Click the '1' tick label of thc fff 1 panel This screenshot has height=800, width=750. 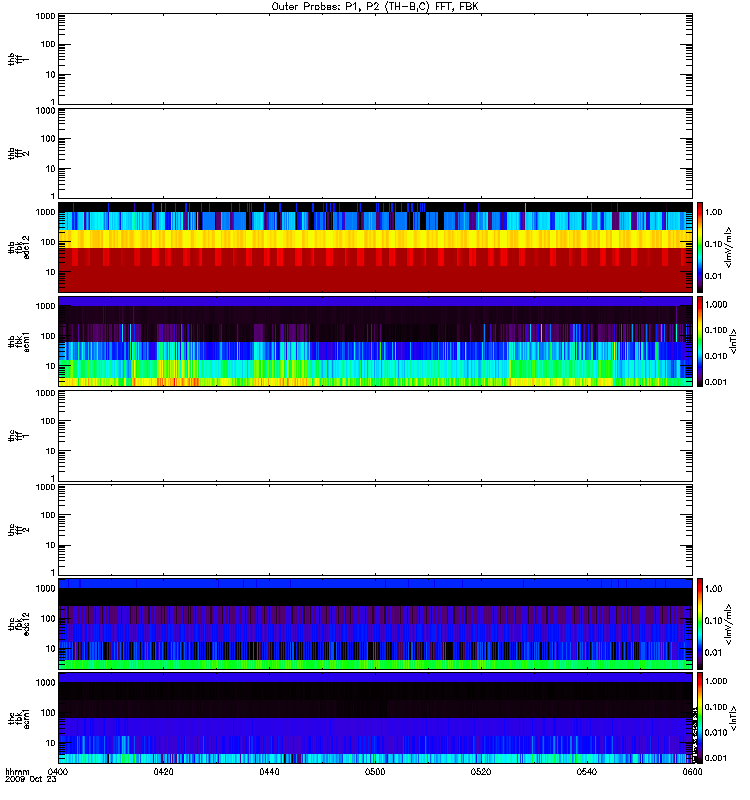[53, 478]
